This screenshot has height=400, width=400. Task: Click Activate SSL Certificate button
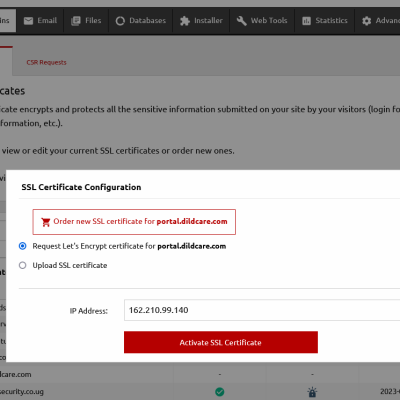coord(221,342)
